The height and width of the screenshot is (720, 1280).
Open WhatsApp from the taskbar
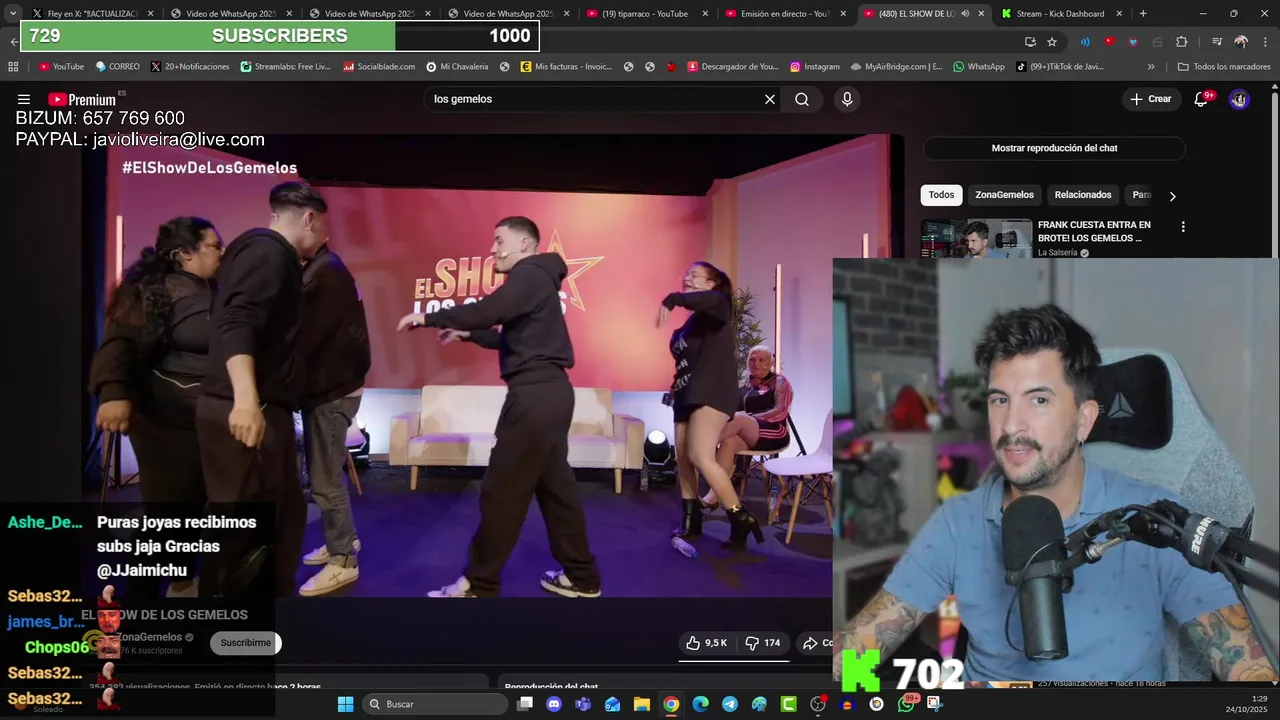[x=906, y=704]
